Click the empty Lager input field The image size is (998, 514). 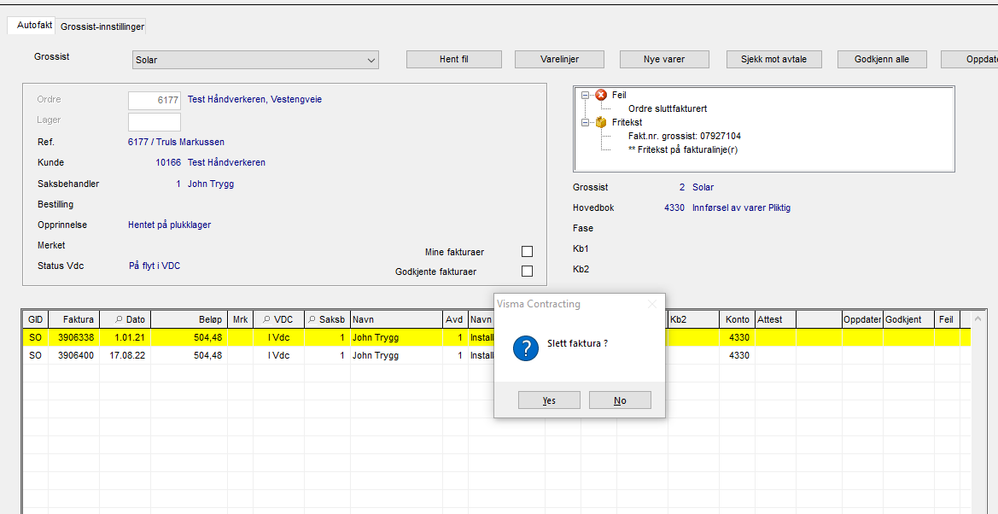coord(154,122)
